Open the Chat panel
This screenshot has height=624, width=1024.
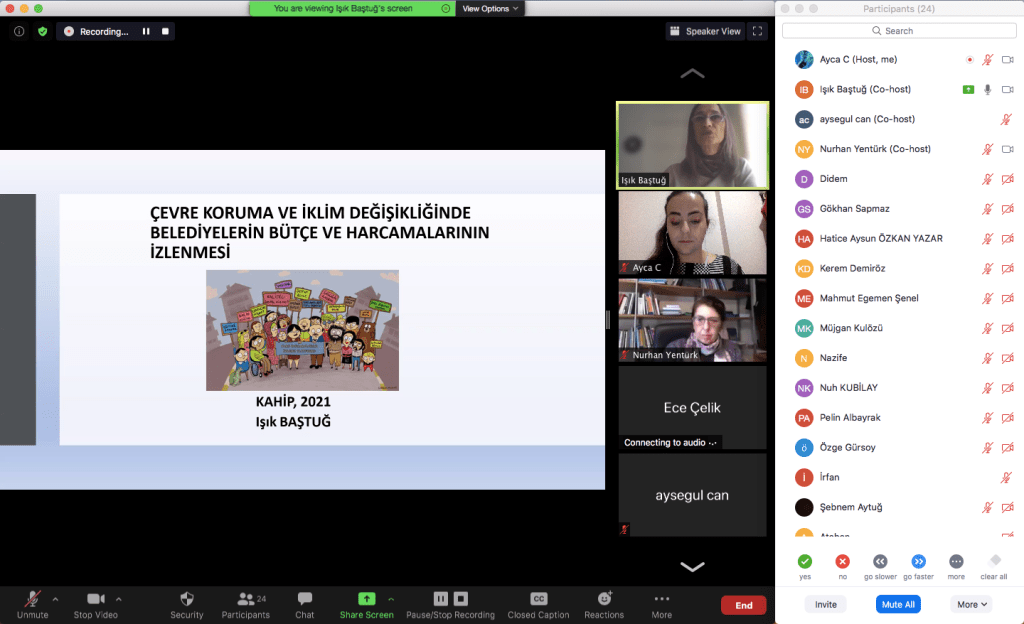[x=305, y=599]
